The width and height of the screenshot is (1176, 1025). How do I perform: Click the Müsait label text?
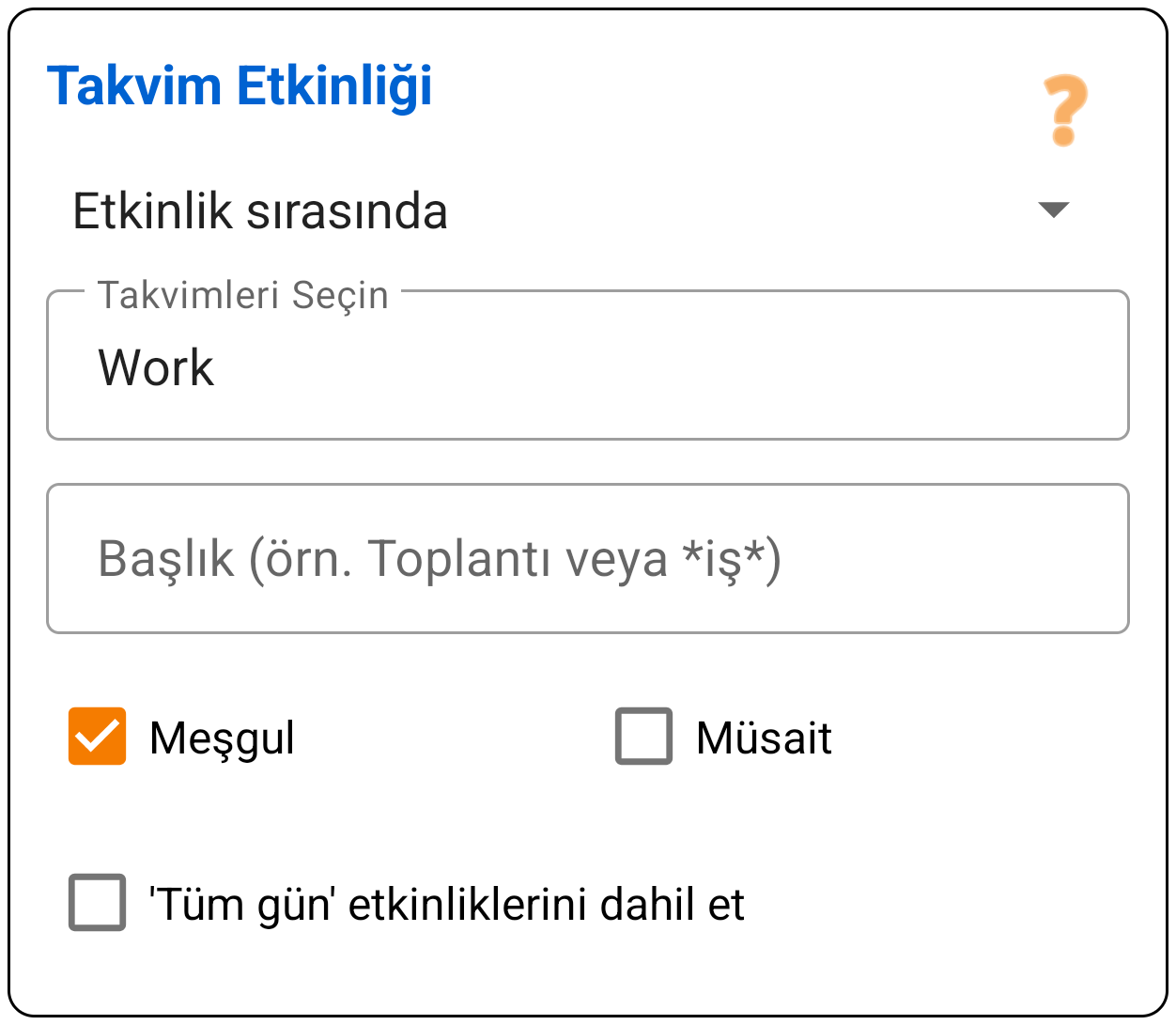(x=764, y=738)
